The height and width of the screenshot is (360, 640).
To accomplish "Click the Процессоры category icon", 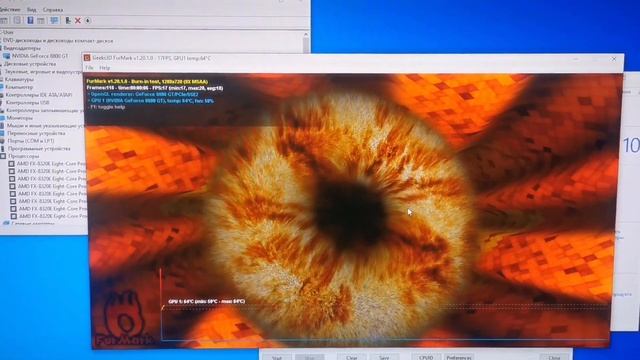I will tap(3, 156).
